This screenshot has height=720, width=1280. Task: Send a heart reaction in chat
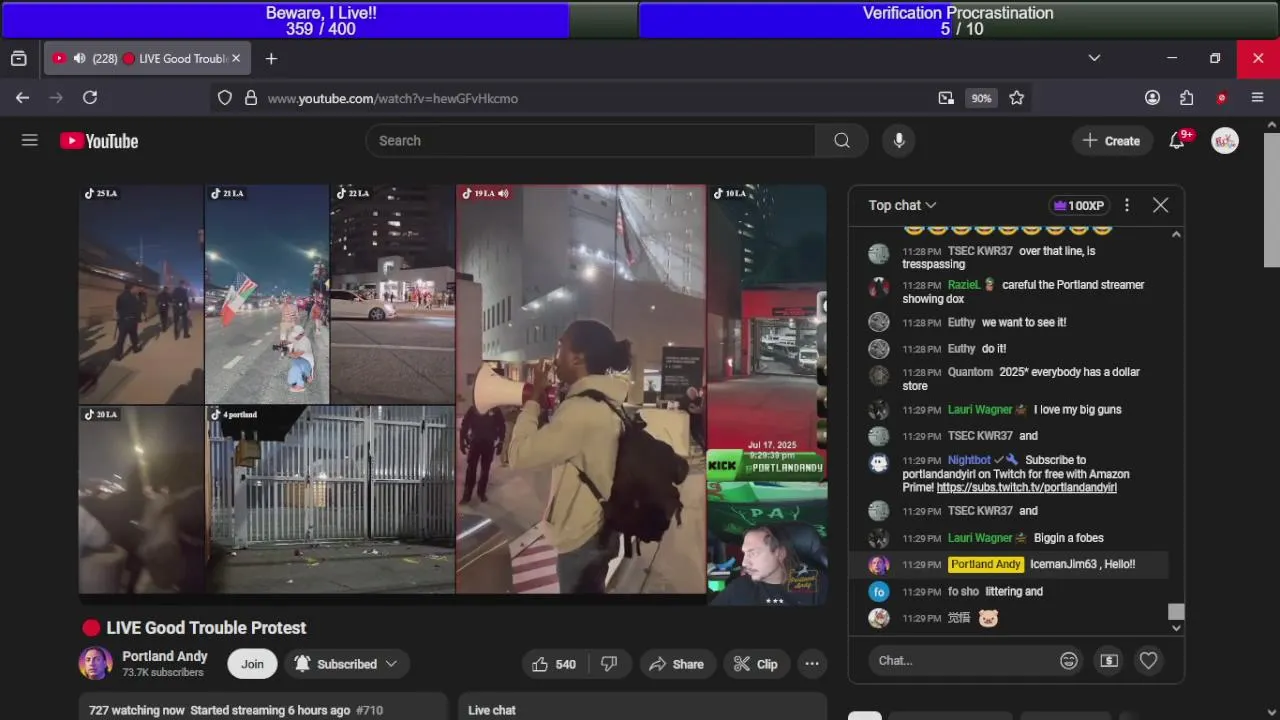[1148, 660]
